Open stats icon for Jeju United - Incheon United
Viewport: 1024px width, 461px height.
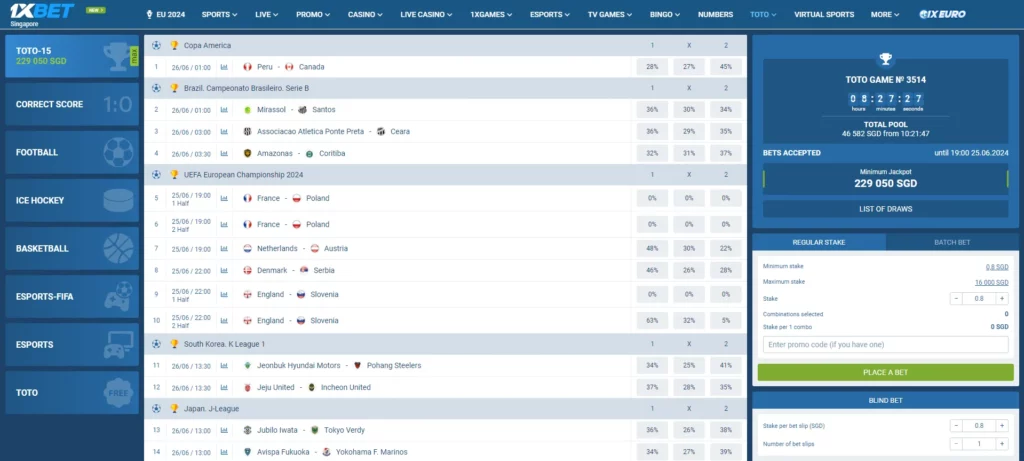pyautogui.click(x=224, y=388)
